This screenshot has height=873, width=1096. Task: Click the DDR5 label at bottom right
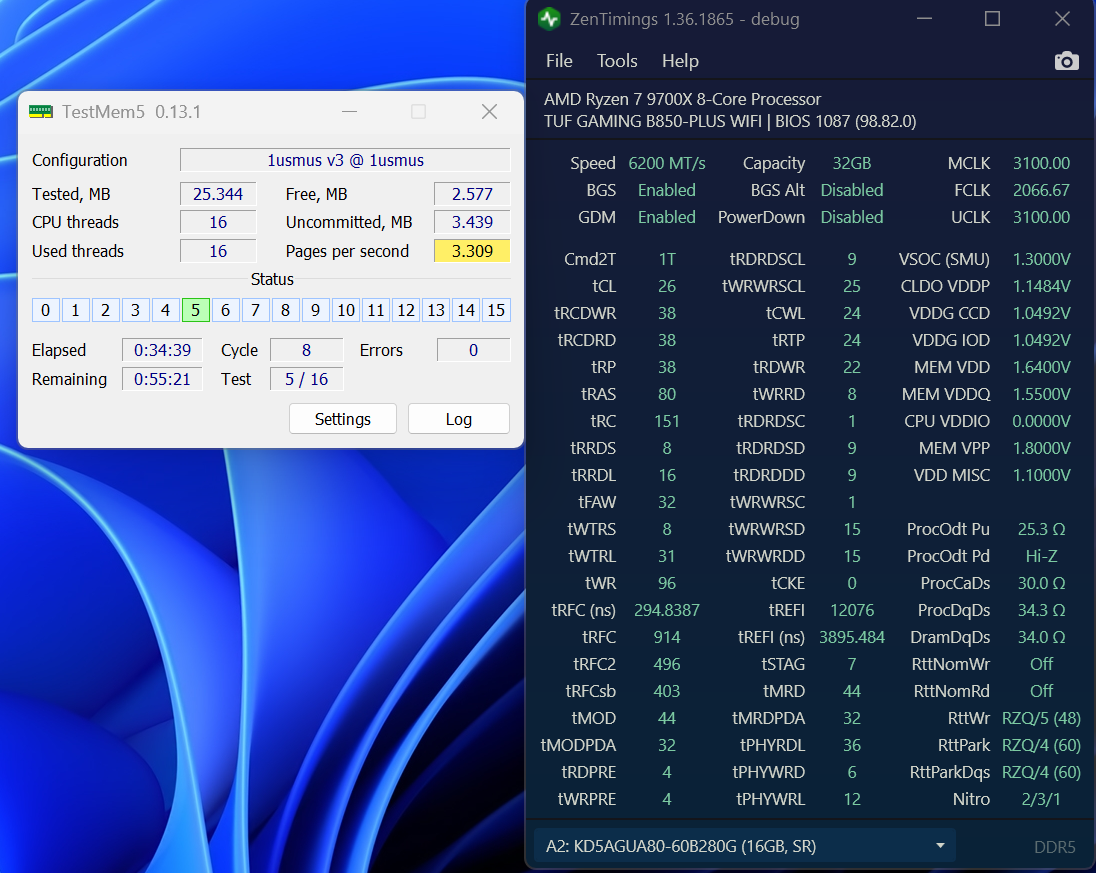click(x=1054, y=847)
